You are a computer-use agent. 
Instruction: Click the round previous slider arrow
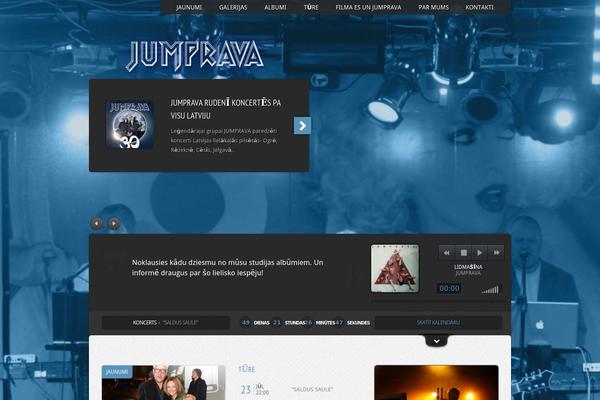point(97,223)
